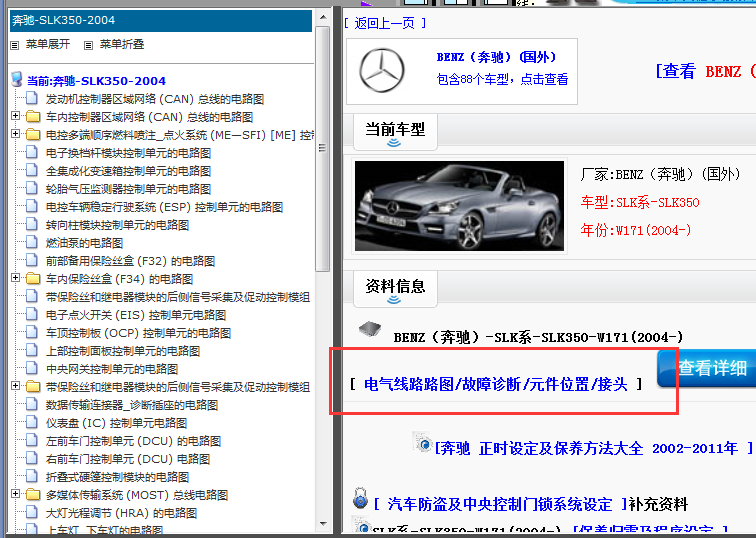Select title bar 奔驰-SLK350-2004 header

pos(161,21)
